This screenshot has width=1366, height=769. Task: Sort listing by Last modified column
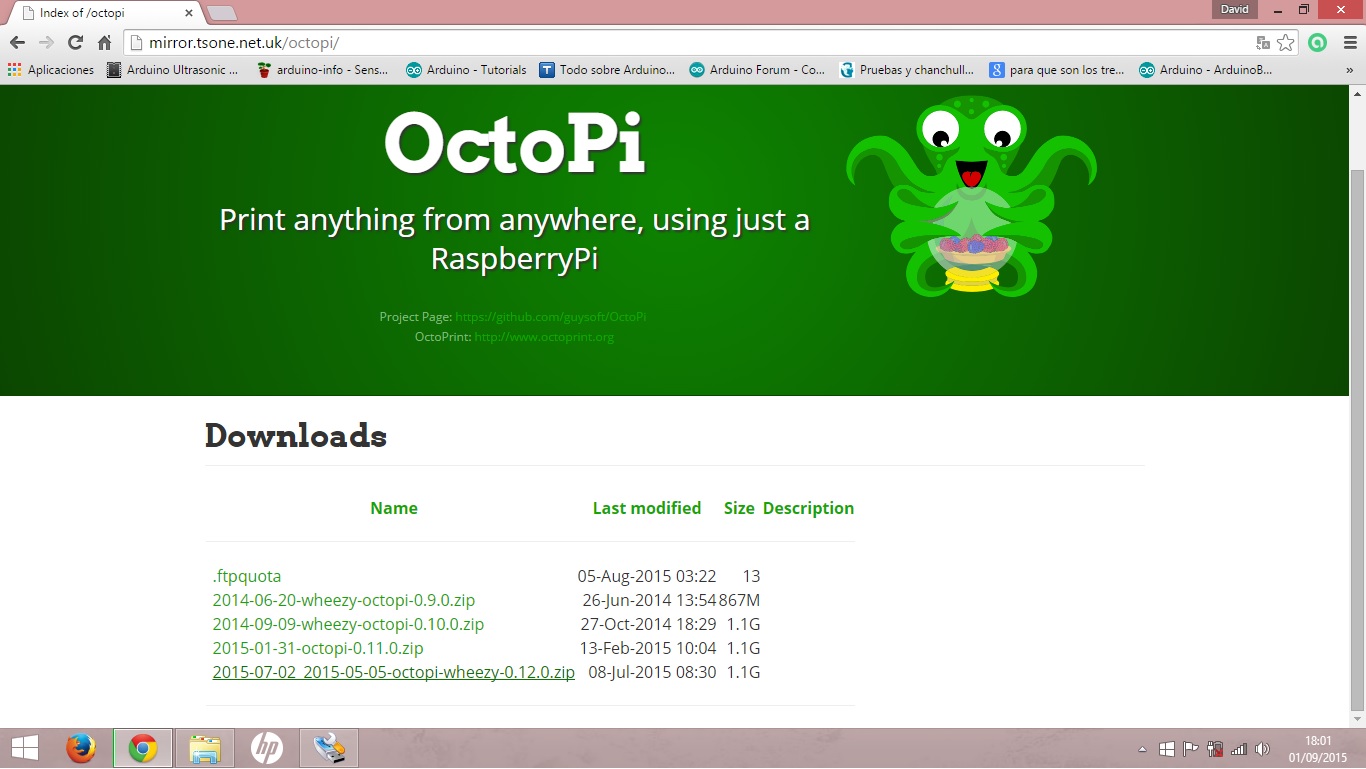point(647,508)
